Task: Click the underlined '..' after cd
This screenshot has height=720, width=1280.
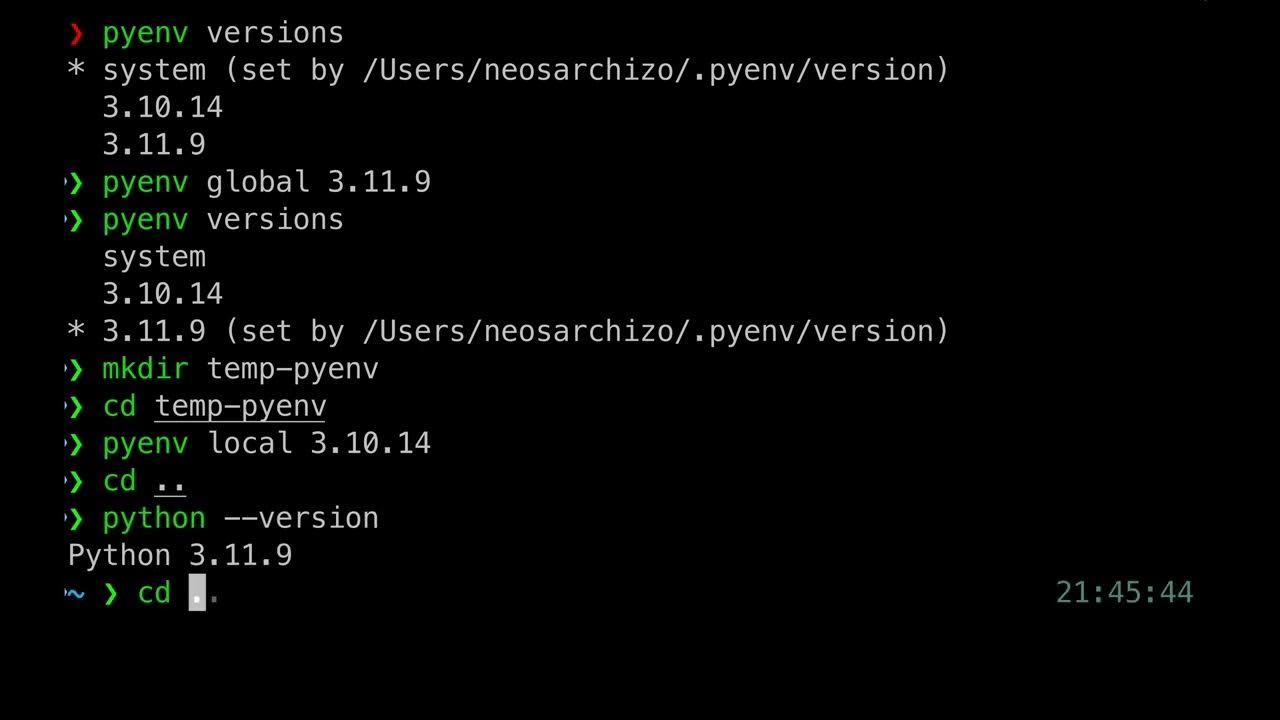Action: click(x=170, y=482)
